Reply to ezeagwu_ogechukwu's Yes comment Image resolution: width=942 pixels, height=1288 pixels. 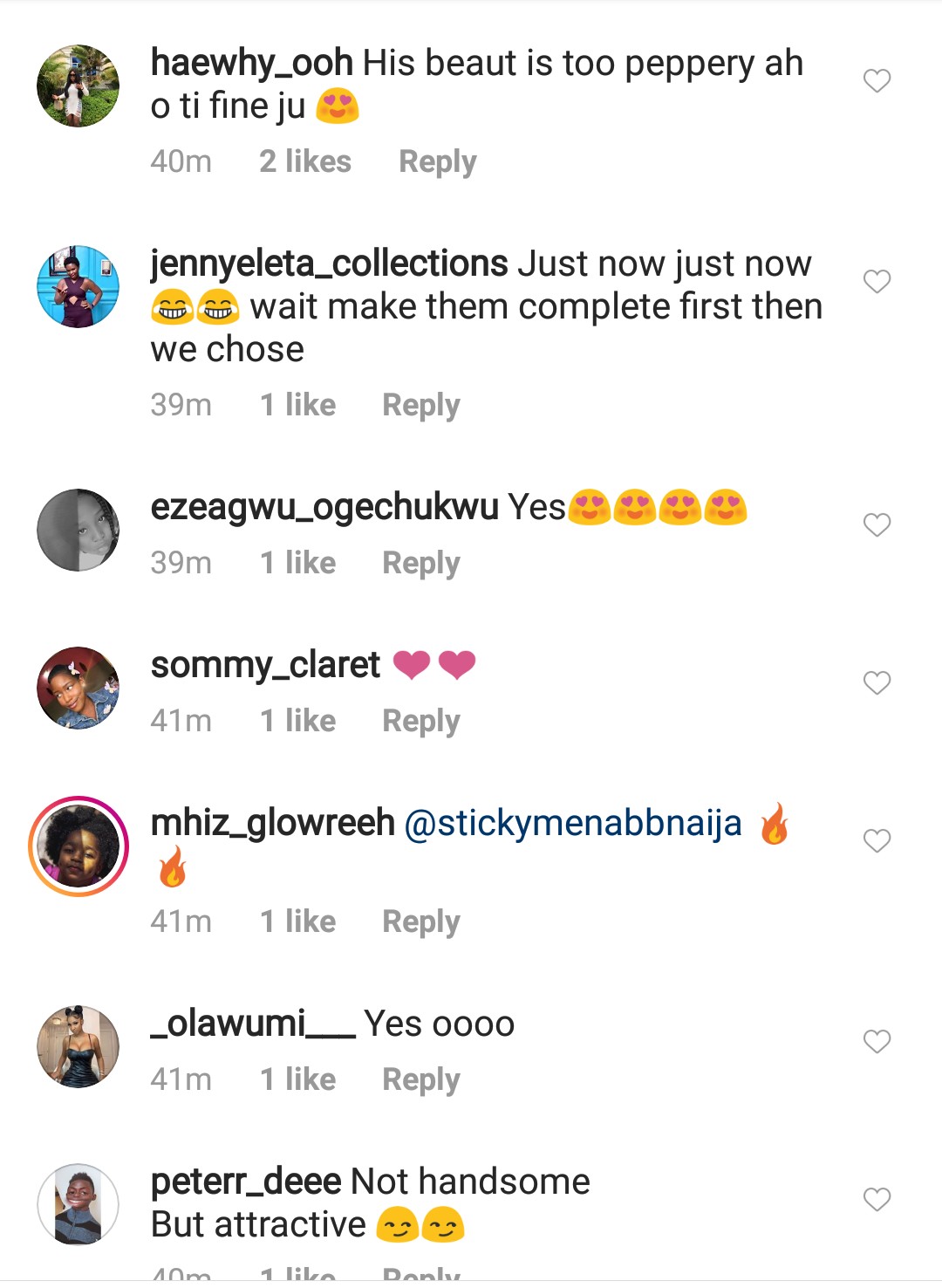pos(420,564)
